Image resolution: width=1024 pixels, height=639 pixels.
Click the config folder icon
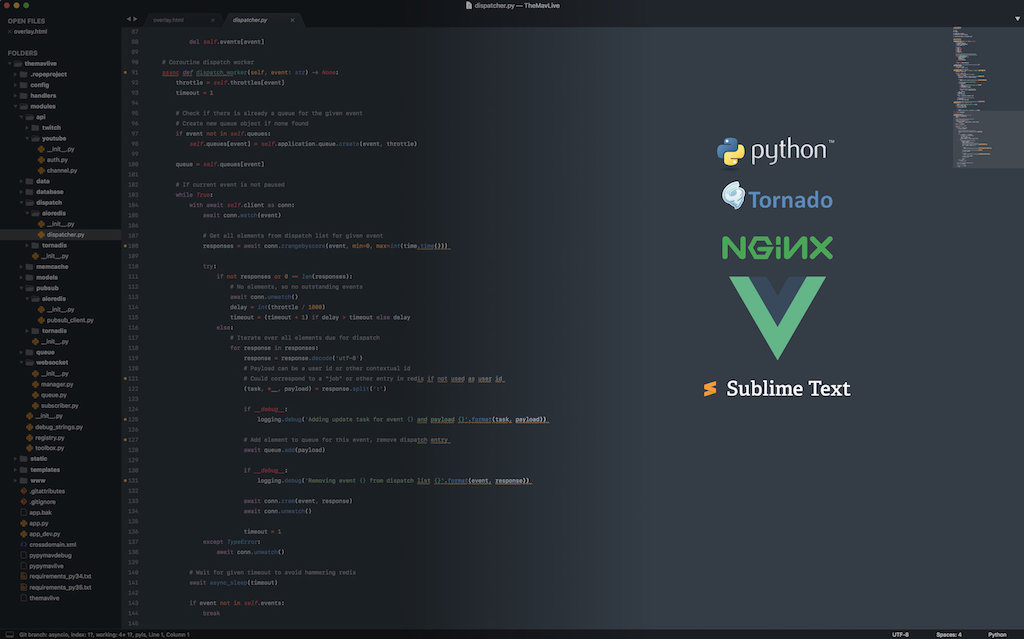coord(24,85)
